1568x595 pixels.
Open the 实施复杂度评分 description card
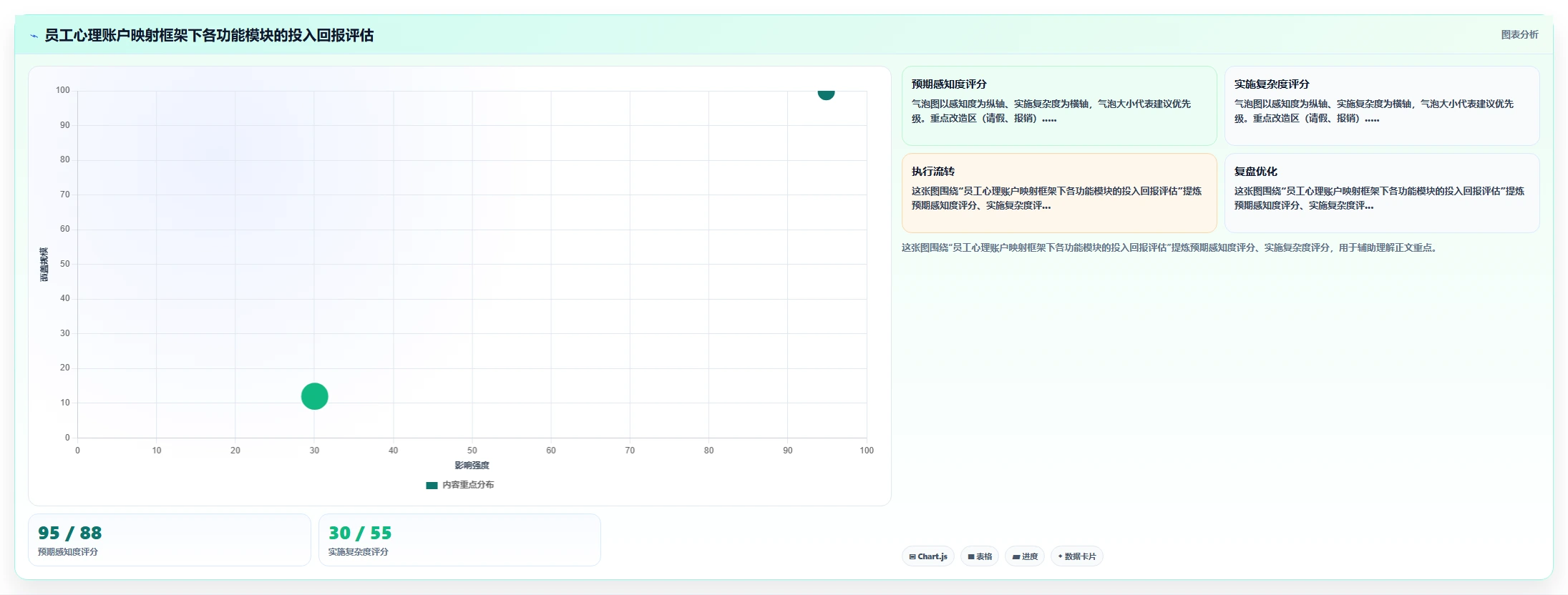(x=1382, y=106)
